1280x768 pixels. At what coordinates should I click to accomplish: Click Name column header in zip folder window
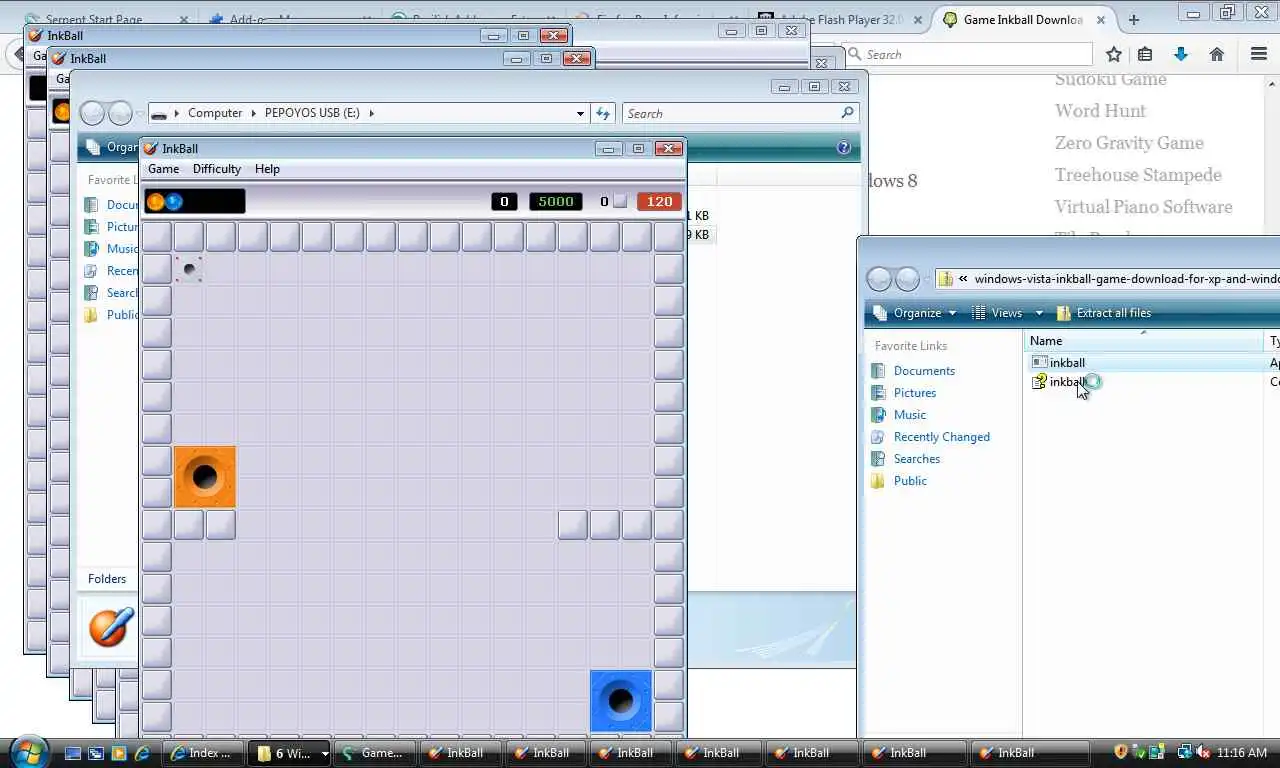[x=1146, y=341]
